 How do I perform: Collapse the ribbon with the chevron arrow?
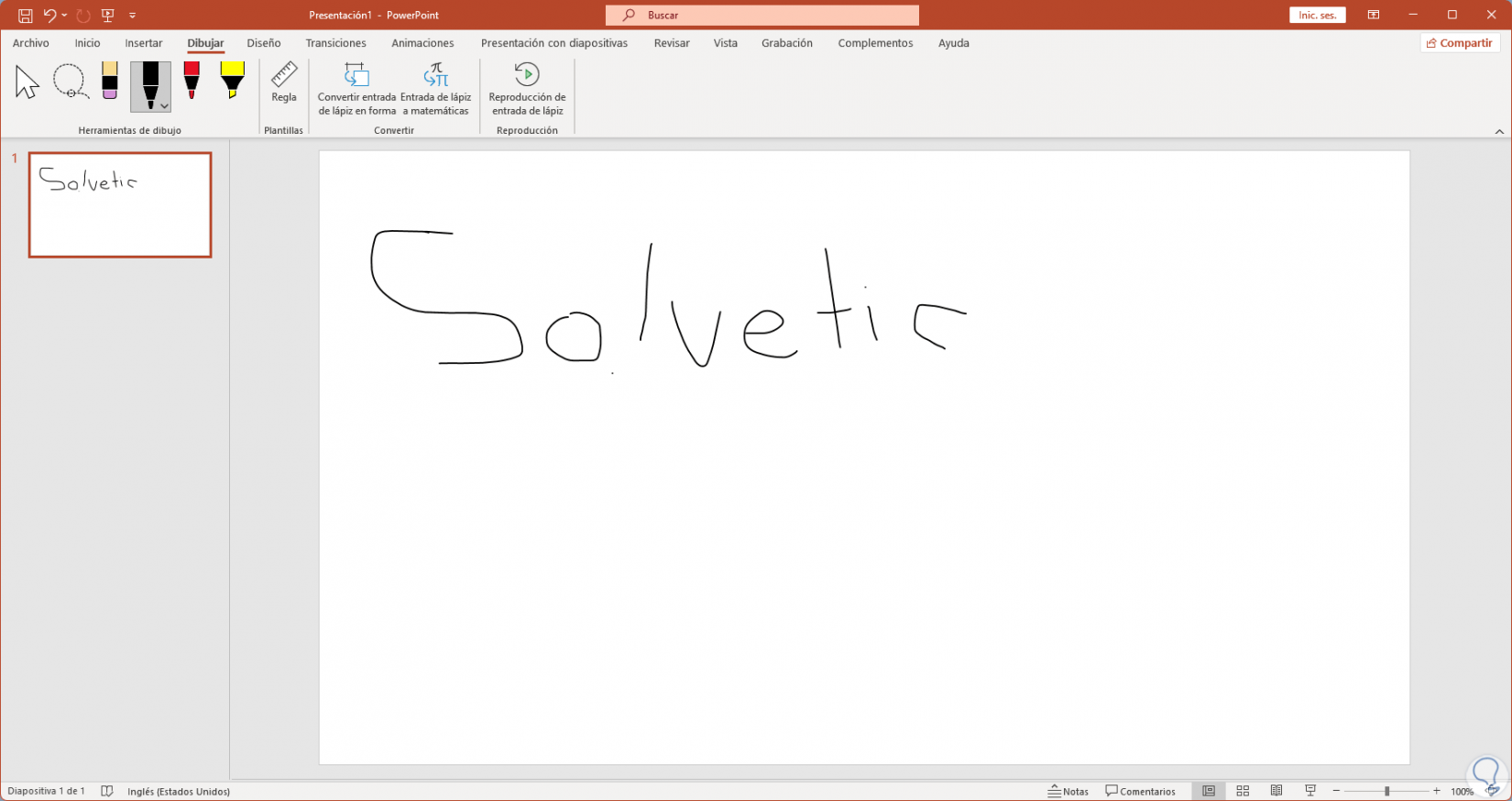[1499, 131]
